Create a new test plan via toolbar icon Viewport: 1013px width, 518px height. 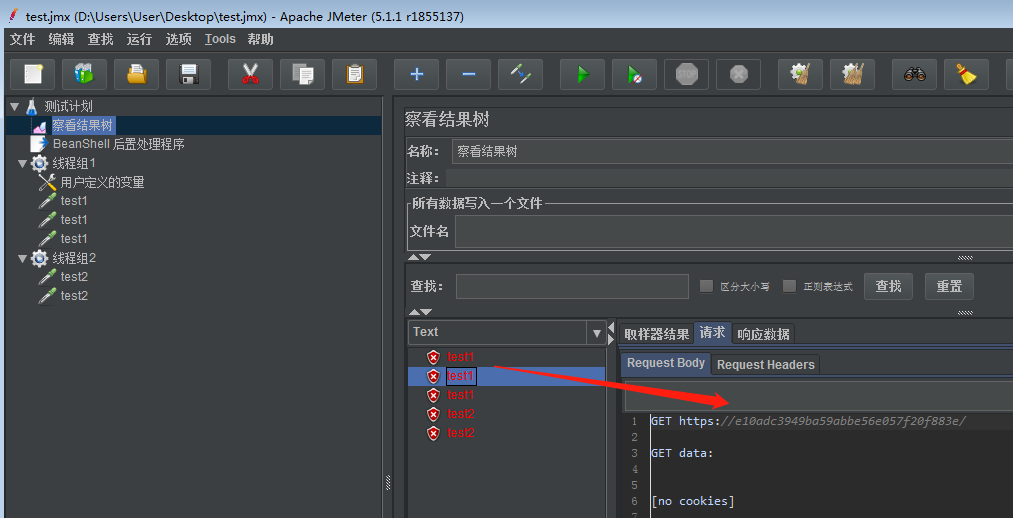(33, 74)
